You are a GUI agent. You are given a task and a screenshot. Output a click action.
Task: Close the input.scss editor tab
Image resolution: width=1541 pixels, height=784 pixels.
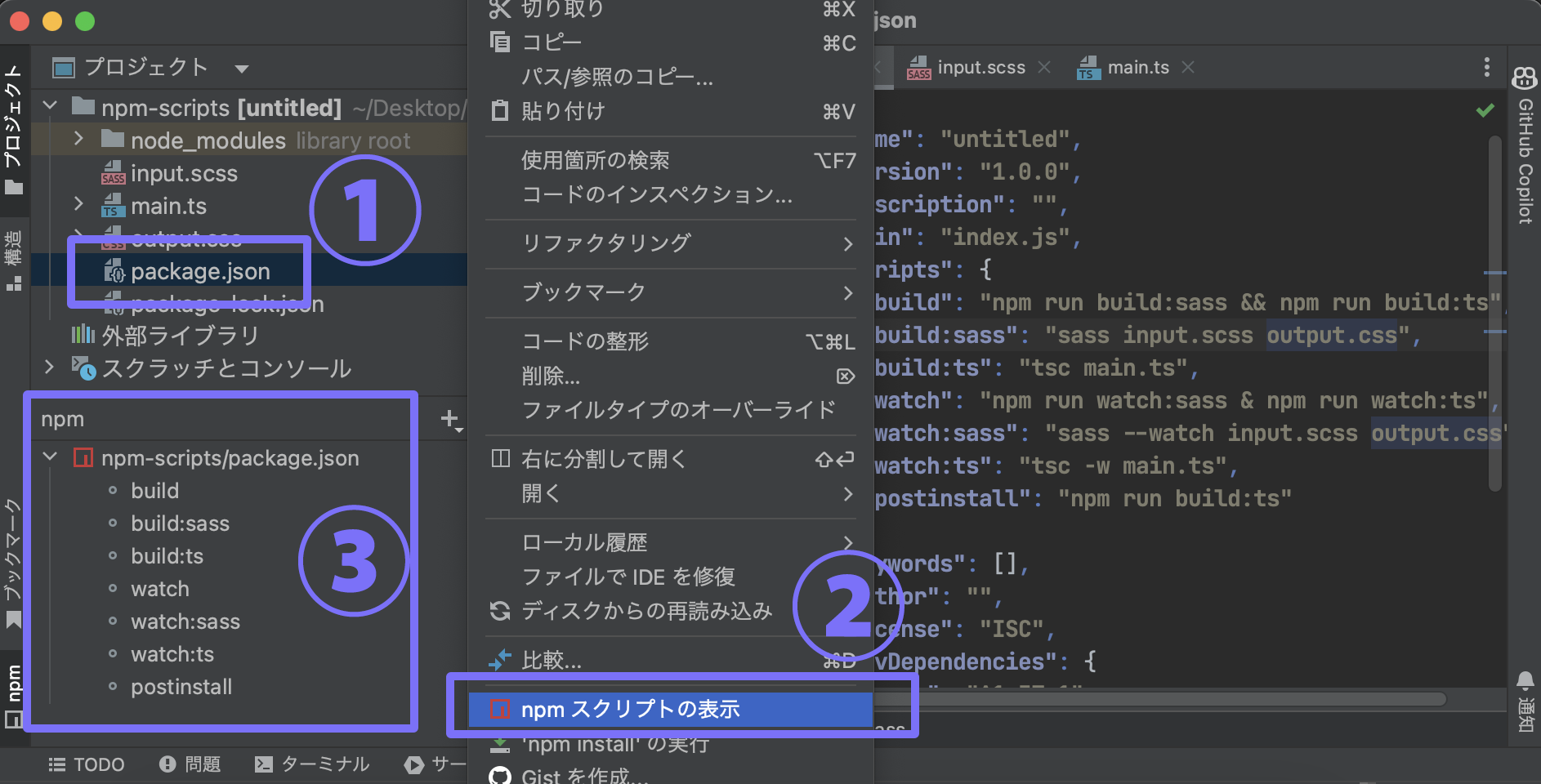tap(1044, 67)
